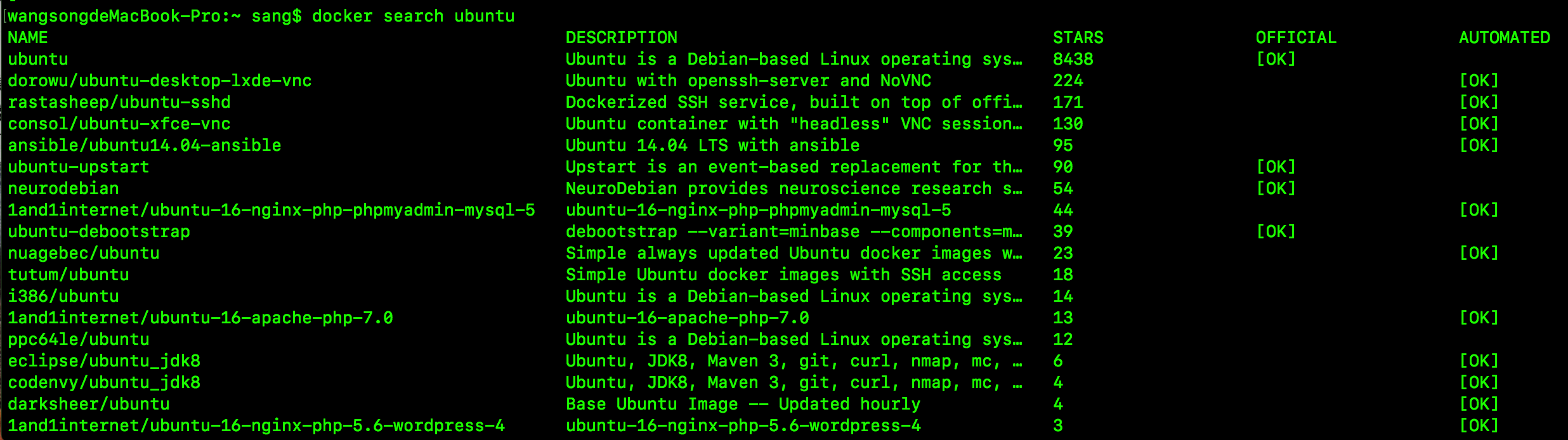Select the consol/ubuntu-xfce-vnc image name
The height and width of the screenshot is (440, 1568).
(x=119, y=124)
